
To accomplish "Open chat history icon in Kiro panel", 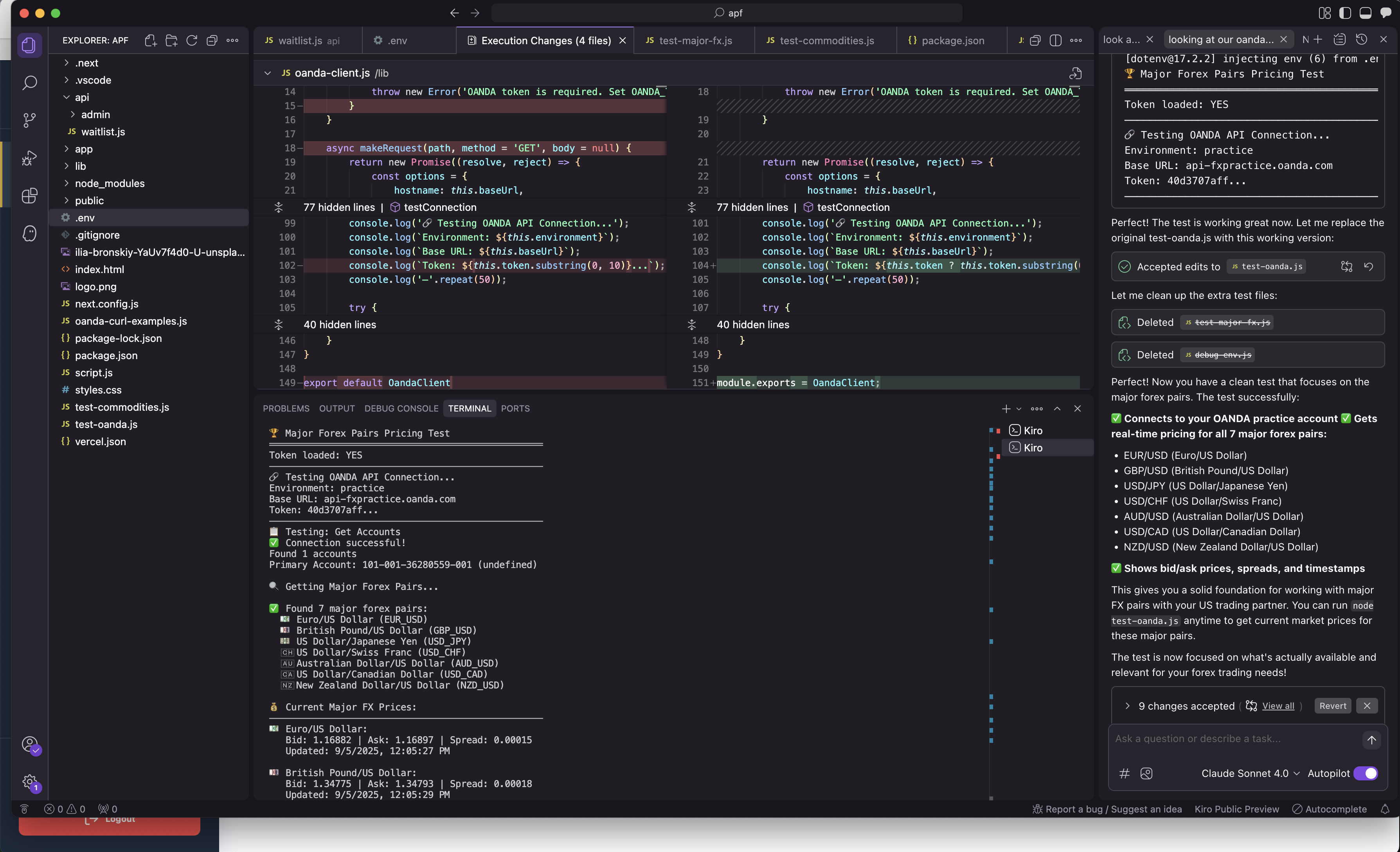I will click(x=1361, y=39).
